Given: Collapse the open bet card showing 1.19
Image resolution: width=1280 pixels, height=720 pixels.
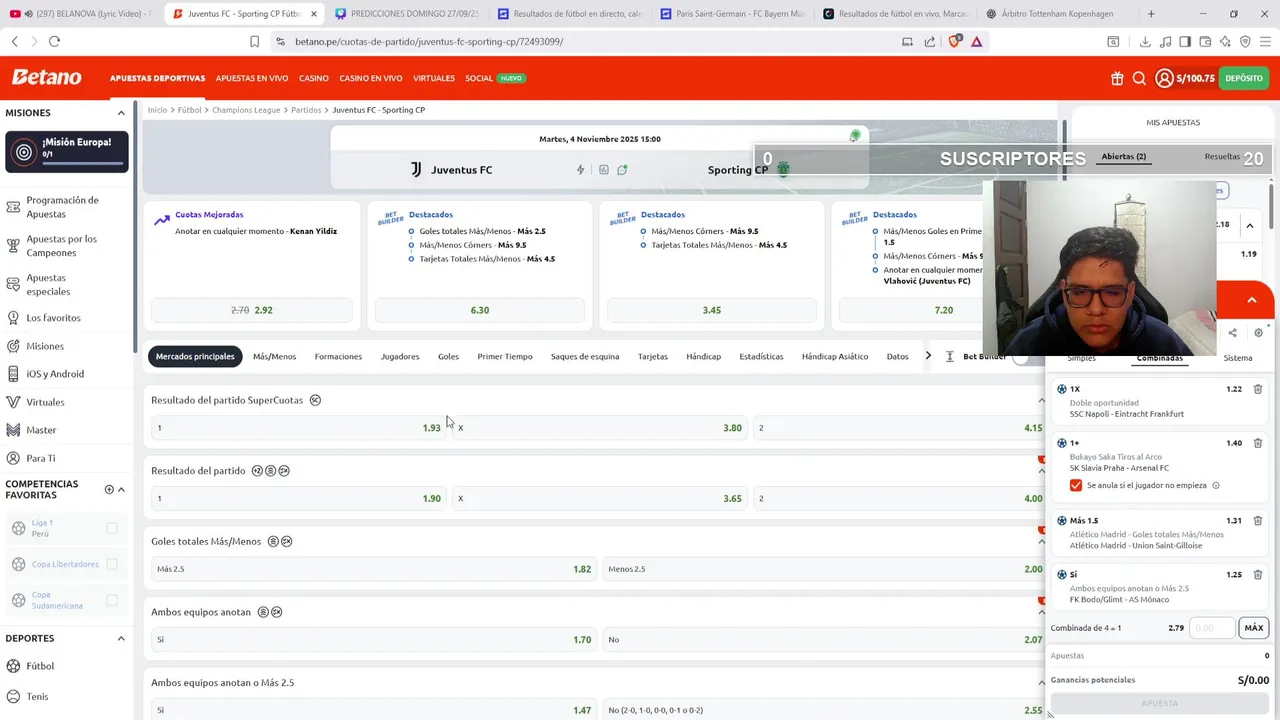Looking at the screenshot, I should coord(1250,225).
